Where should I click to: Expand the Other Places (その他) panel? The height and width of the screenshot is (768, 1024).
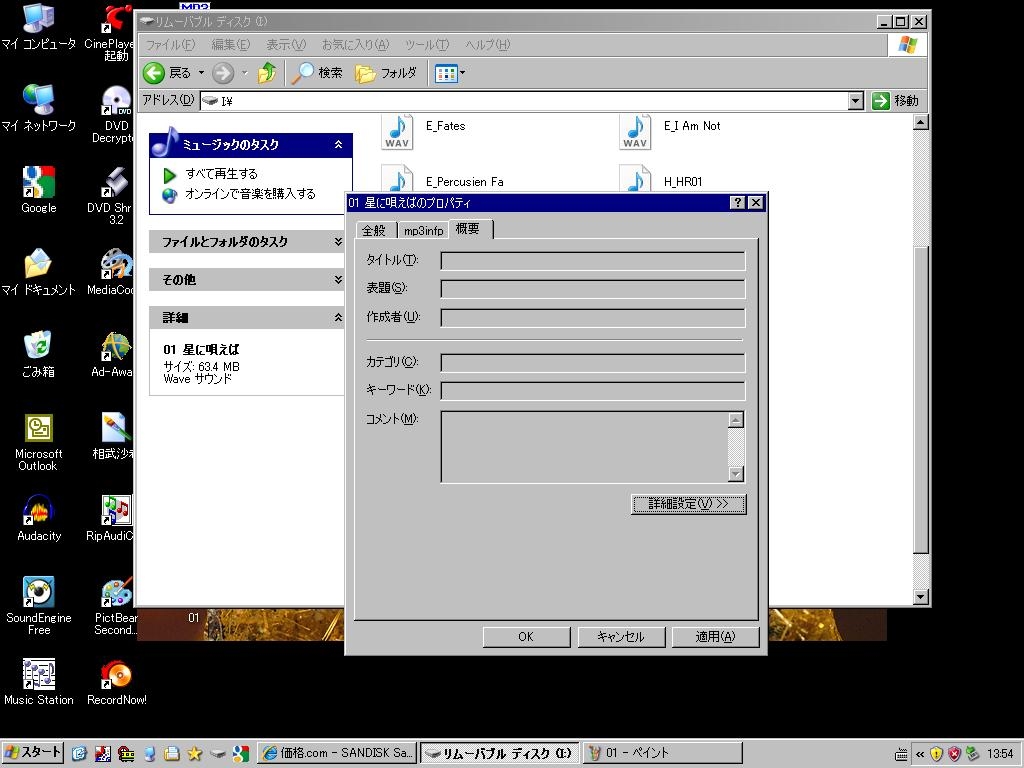coord(338,280)
